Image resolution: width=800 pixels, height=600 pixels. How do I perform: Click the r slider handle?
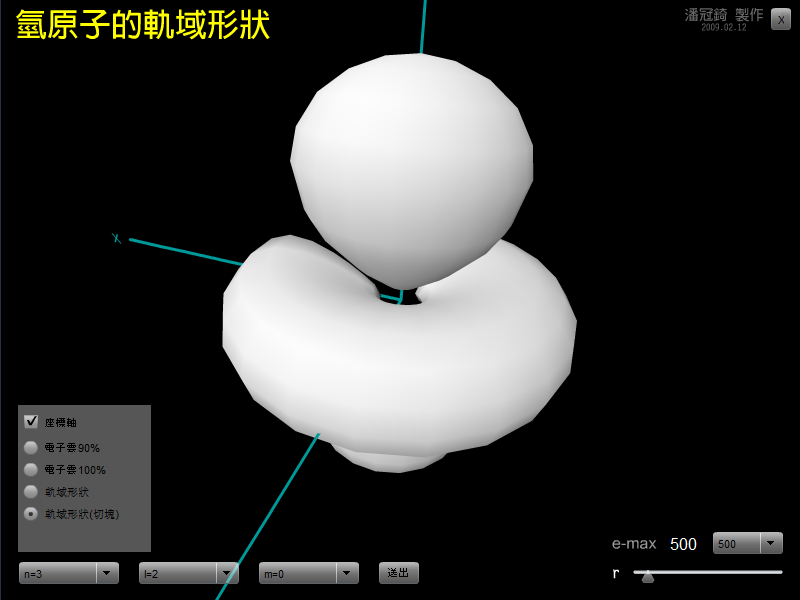pyautogui.click(x=648, y=575)
